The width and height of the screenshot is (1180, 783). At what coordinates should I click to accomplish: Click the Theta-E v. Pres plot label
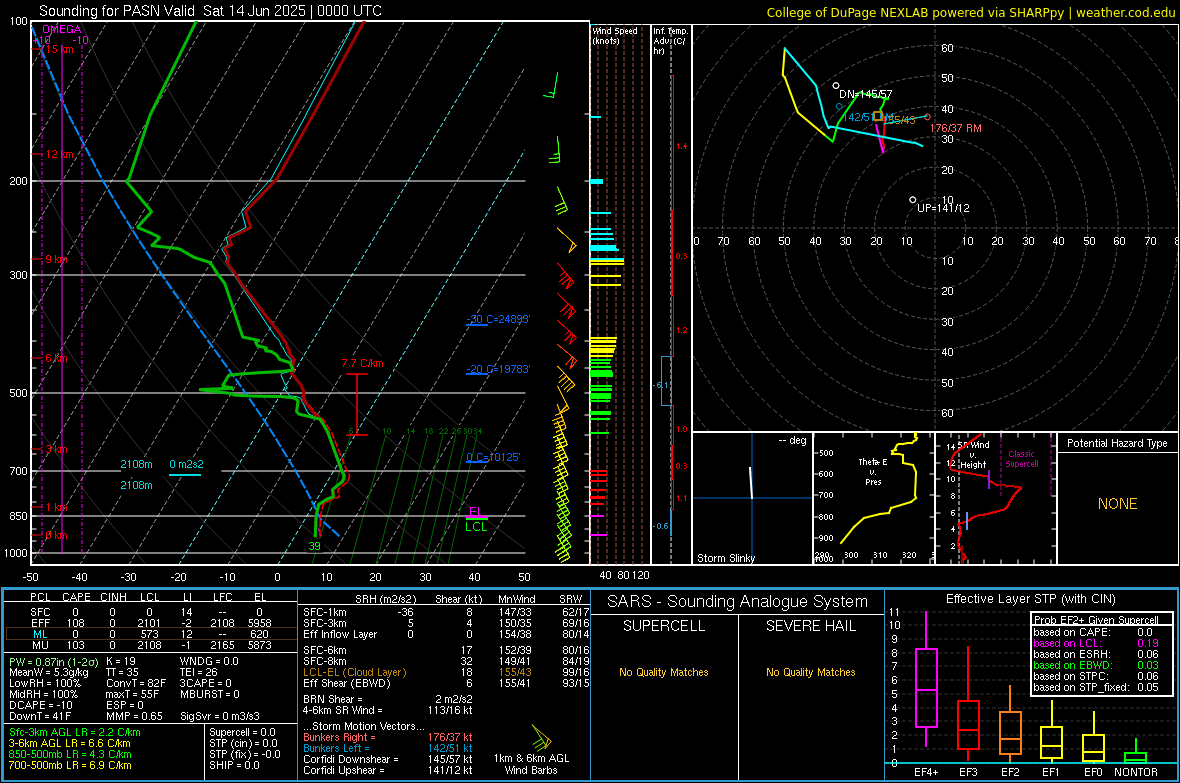coord(873,471)
